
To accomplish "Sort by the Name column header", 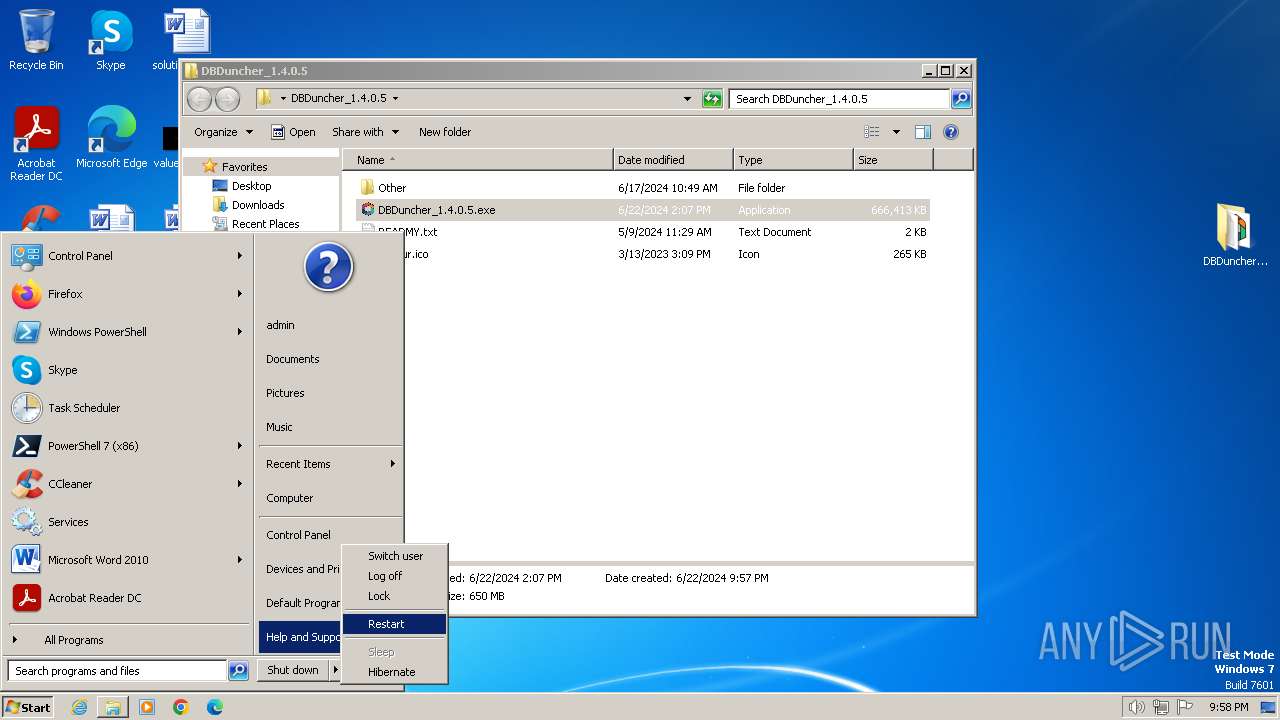I will pos(477,160).
